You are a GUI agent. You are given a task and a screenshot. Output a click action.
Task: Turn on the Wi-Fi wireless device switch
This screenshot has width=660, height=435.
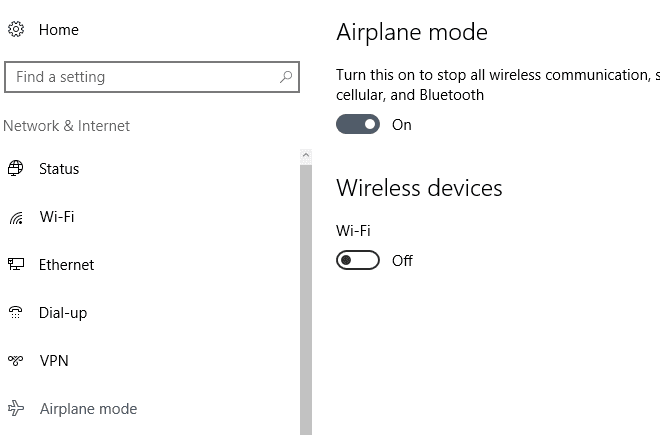[358, 260]
